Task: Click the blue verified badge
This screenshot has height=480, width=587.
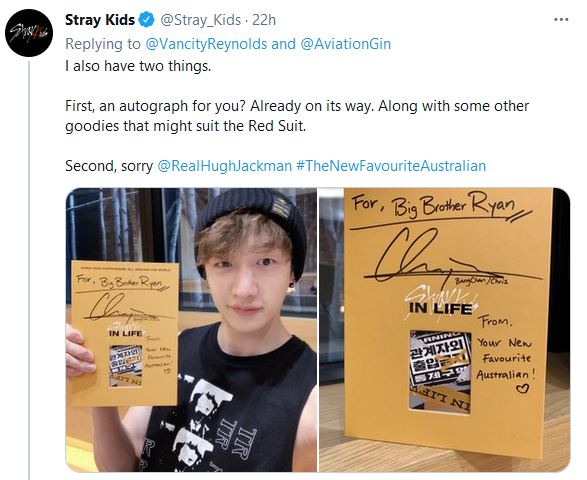Action: (147, 20)
